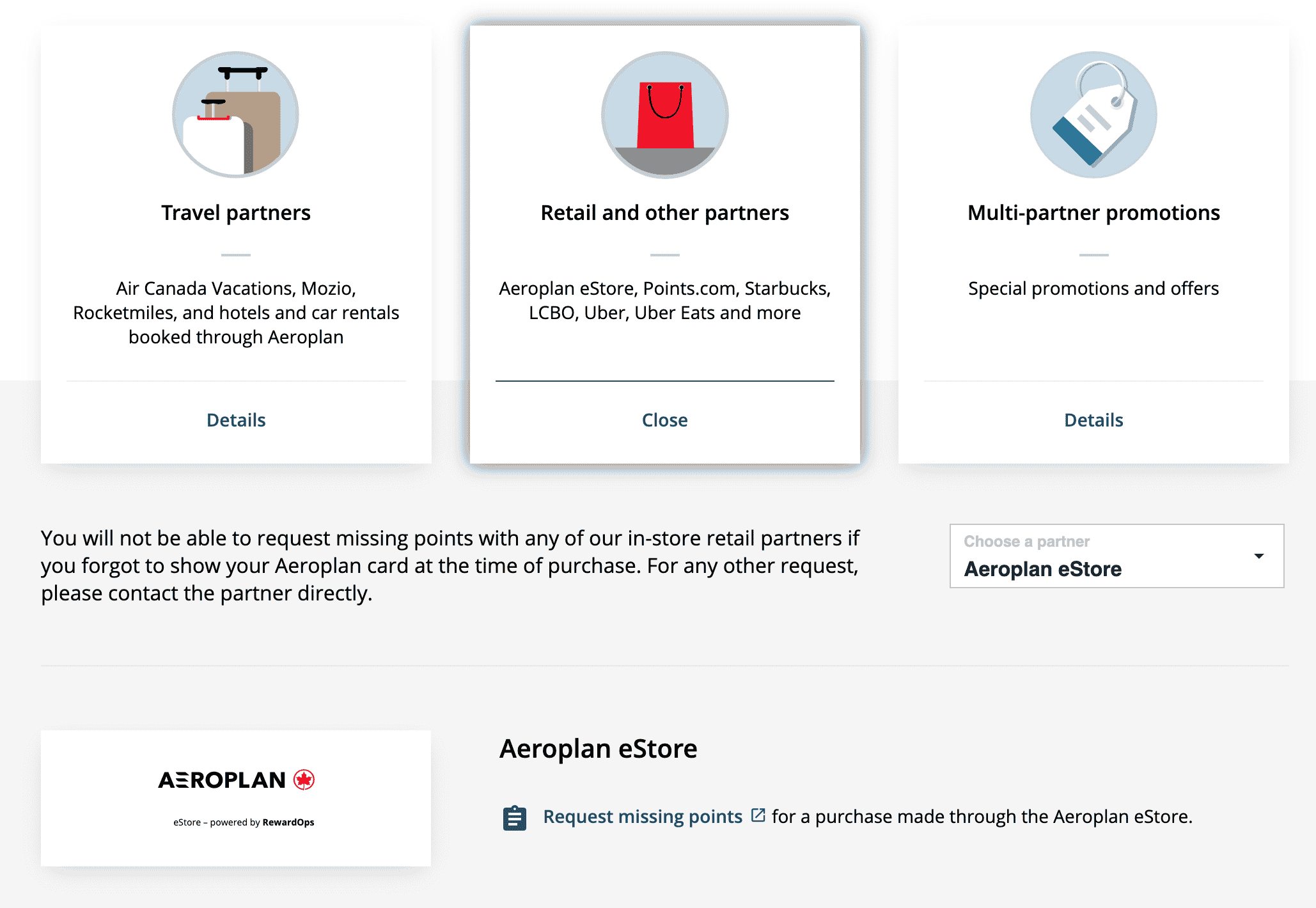The height and width of the screenshot is (908, 1316).
Task: Open Details for Travel partners
Action: point(236,420)
